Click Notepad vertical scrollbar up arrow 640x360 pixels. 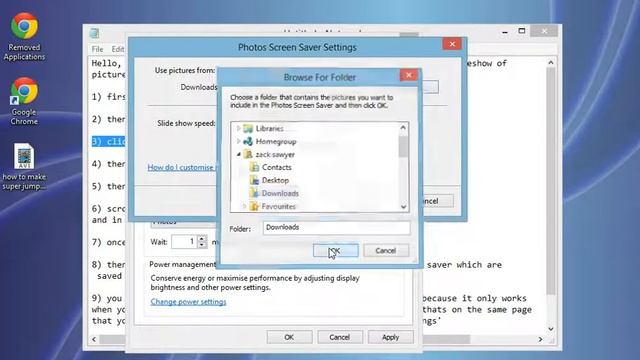pos(551,62)
